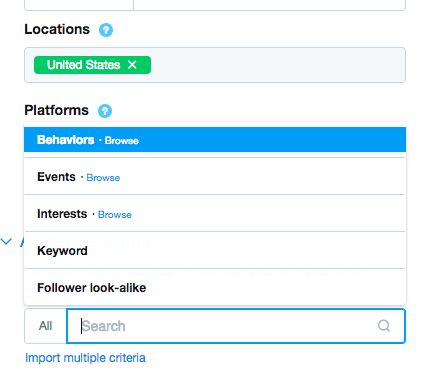Select the Keyword targeting option
431x385 pixels.
pyautogui.click(x=215, y=251)
